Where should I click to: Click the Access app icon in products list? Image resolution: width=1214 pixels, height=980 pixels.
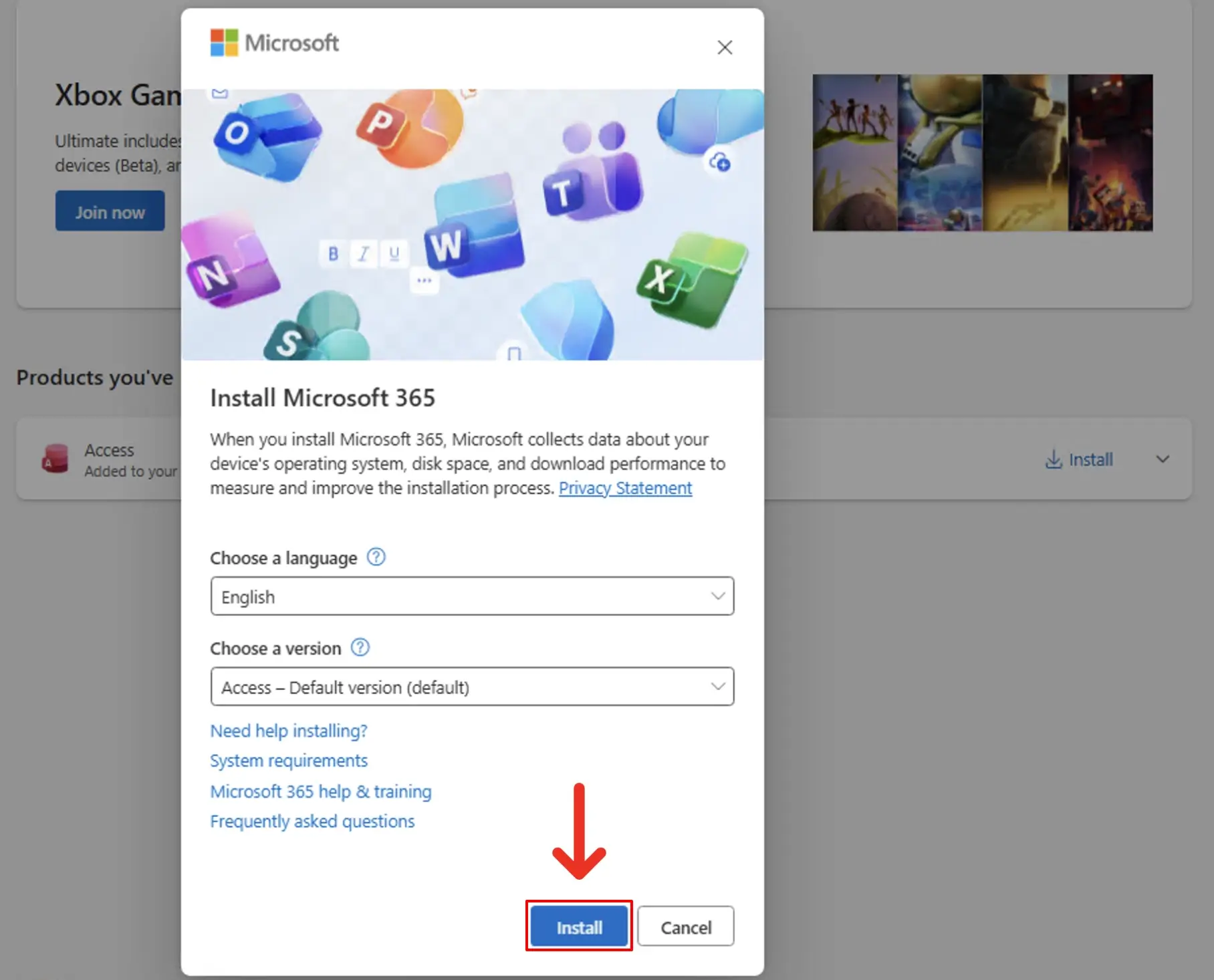click(x=55, y=459)
